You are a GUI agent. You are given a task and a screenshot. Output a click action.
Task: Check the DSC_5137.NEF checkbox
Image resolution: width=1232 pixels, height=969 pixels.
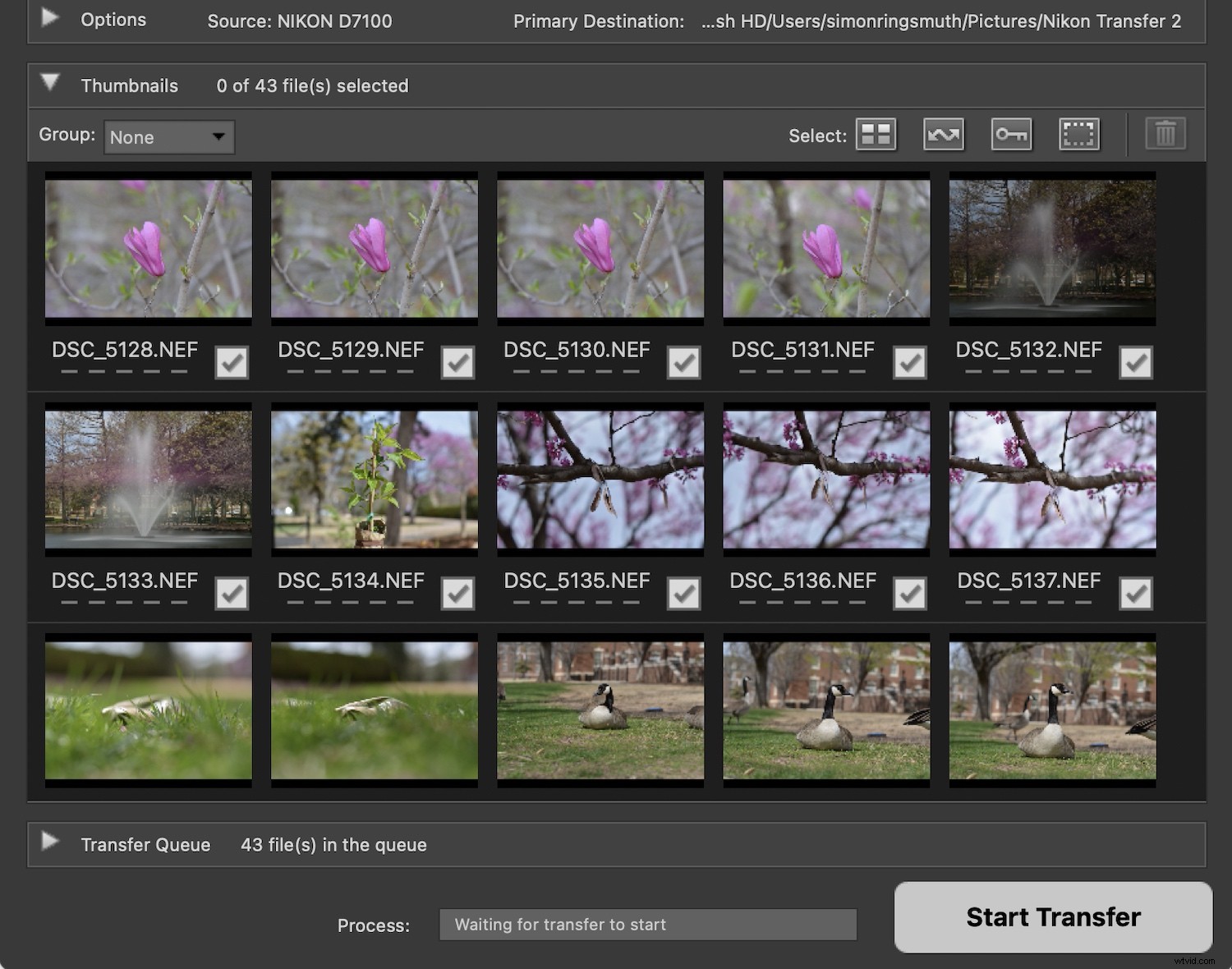point(1136,593)
